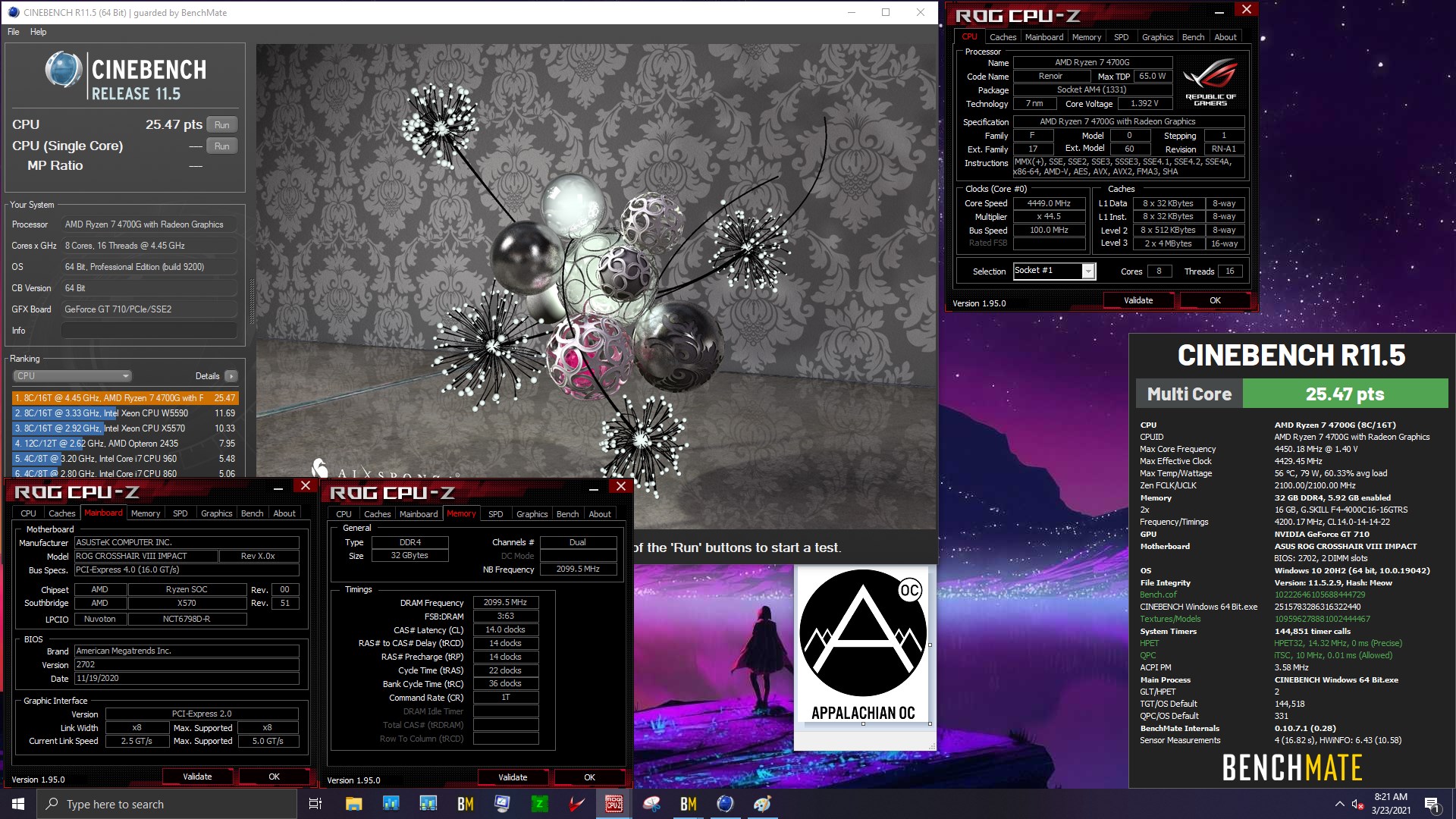Click the Textures/Models link in BenchMate panel
This screenshot has height=819, width=1456.
(1170, 619)
